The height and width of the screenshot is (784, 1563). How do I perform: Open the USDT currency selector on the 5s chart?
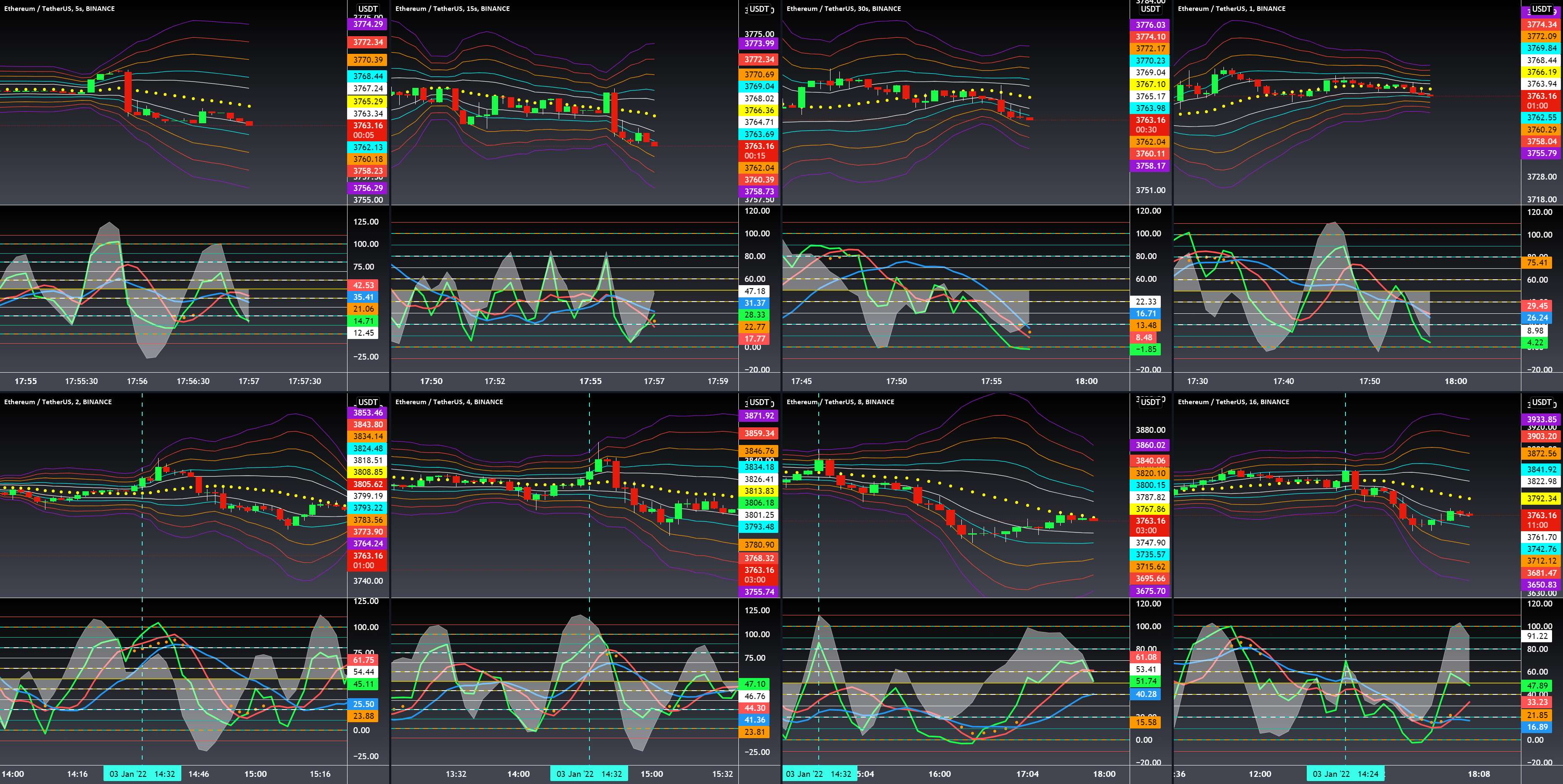[x=368, y=8]
